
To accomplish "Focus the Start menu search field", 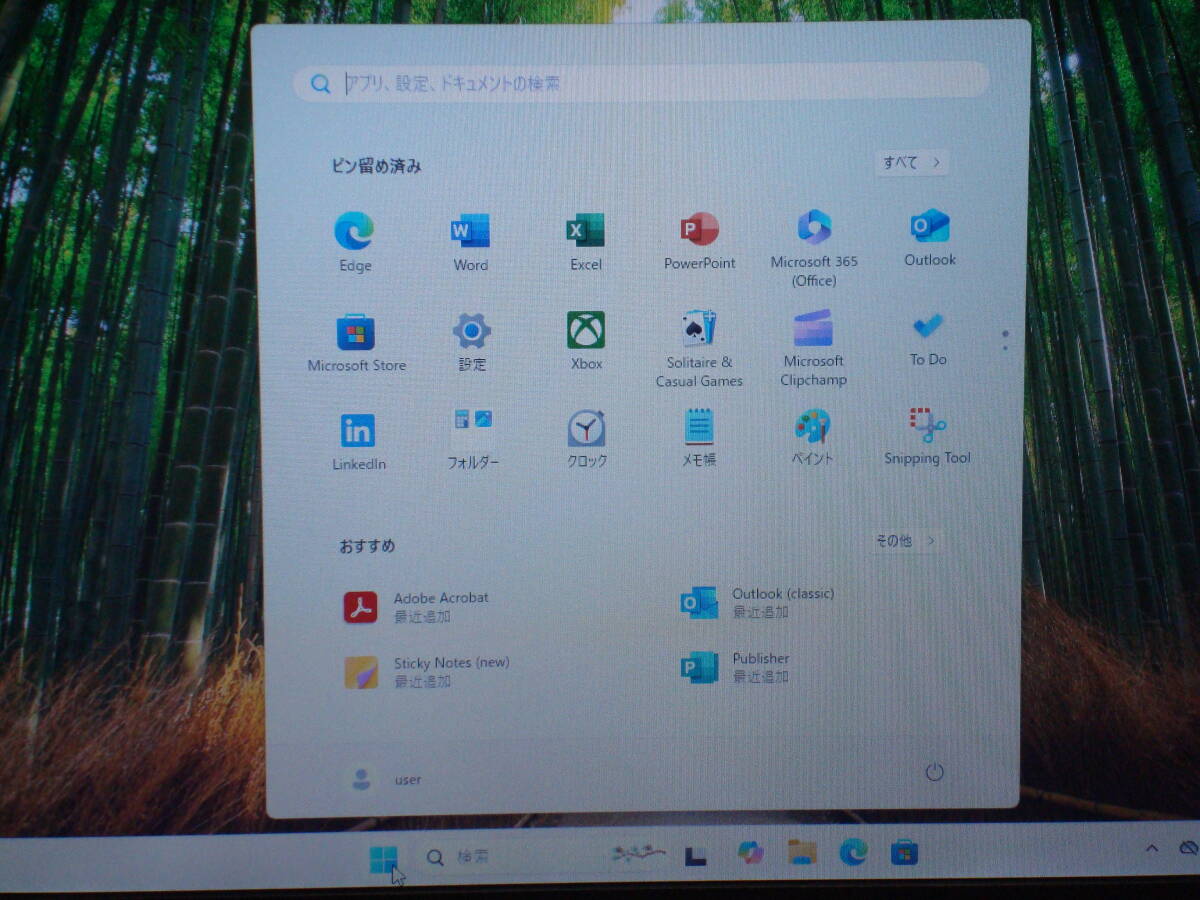I will [641, 82].
